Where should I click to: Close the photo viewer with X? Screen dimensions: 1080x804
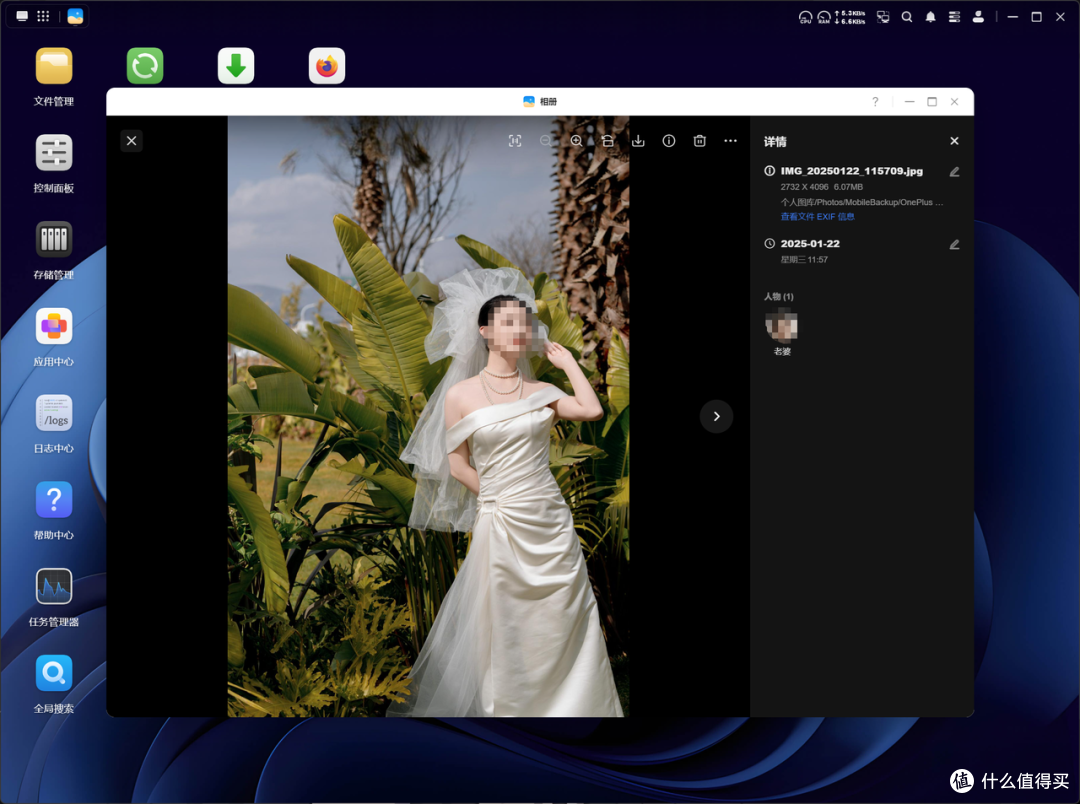tap(132, 141)
